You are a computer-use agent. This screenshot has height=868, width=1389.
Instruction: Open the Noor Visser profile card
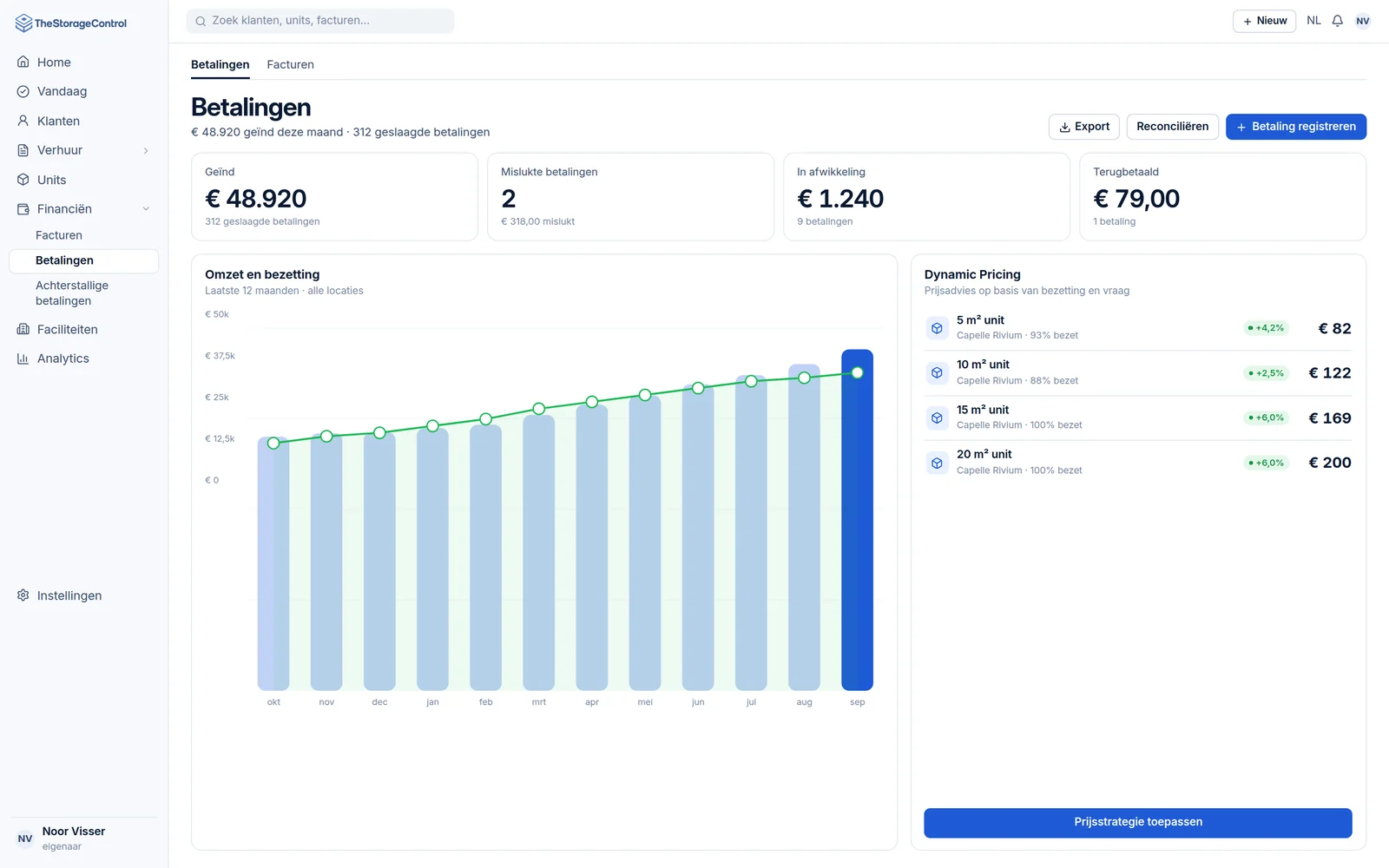pos(83,838)
